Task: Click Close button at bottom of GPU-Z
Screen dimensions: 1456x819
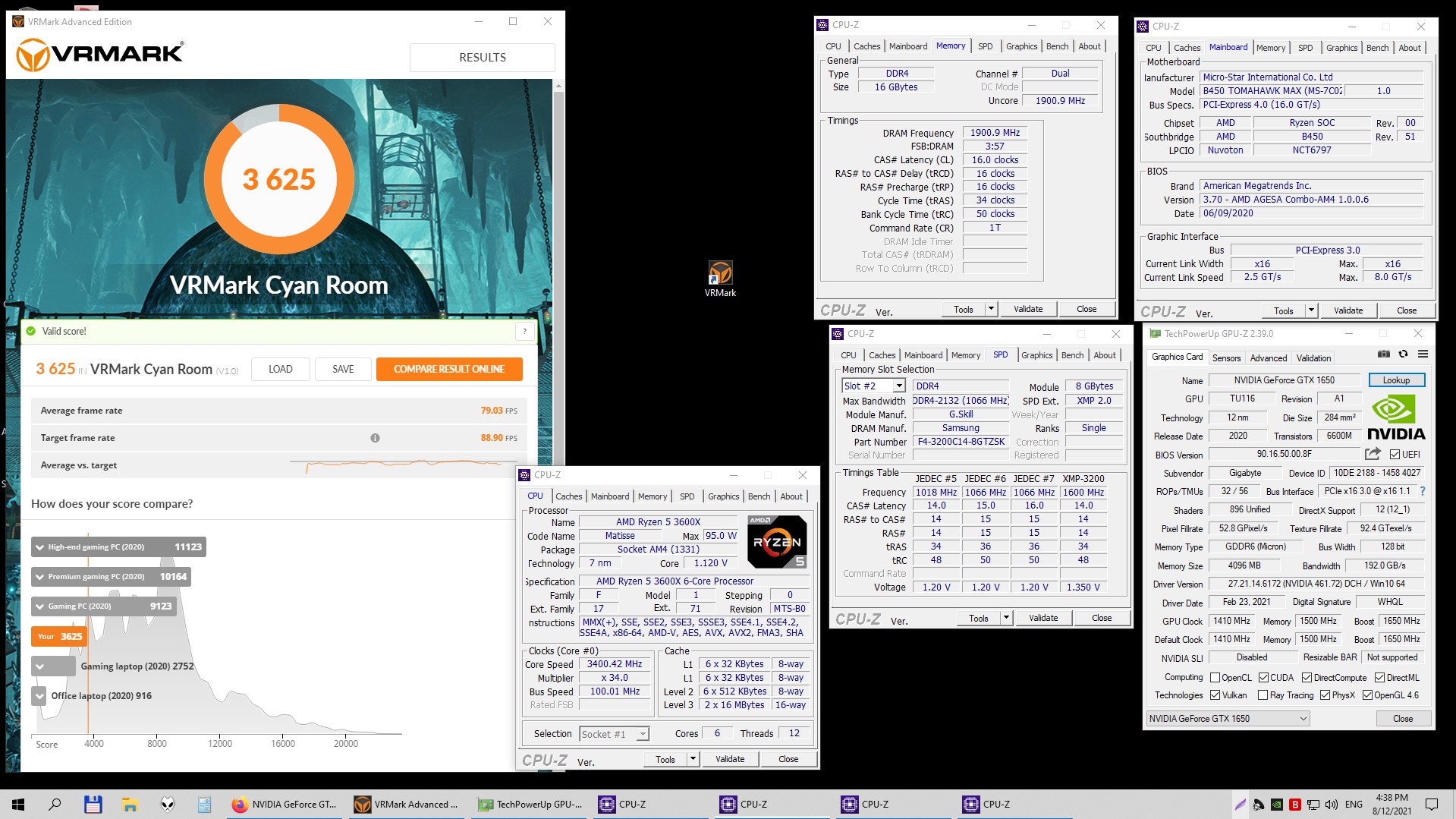Action: (1402, 719)
